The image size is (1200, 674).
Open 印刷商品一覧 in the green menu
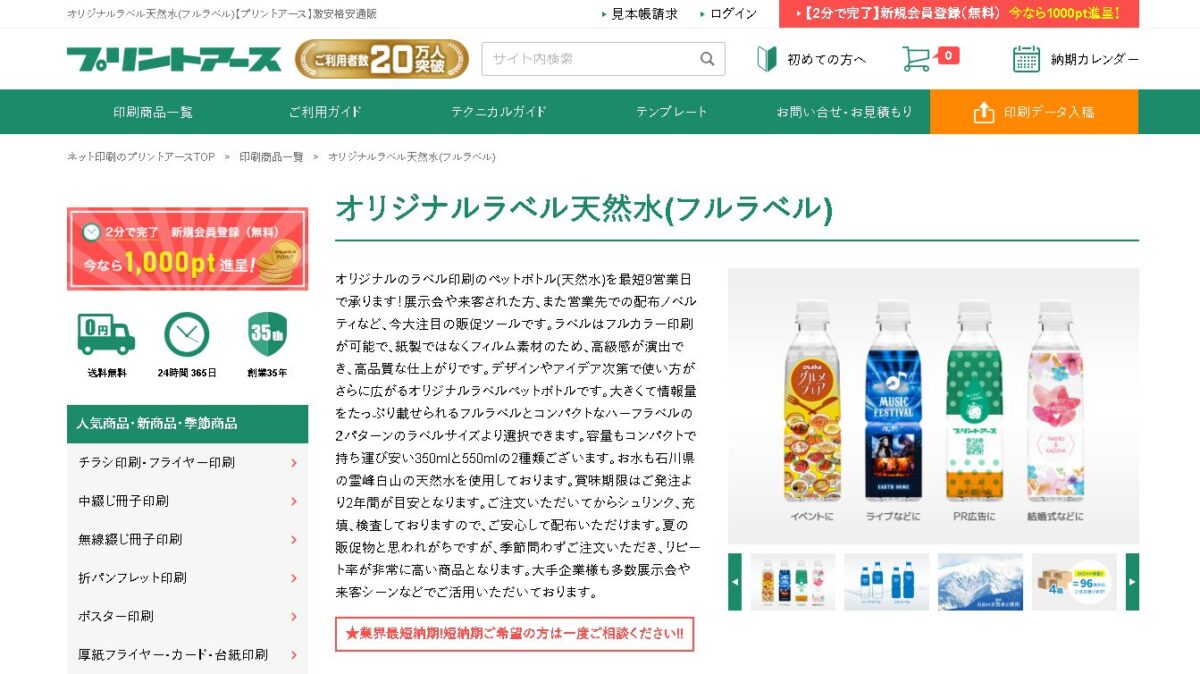[153, 112]
